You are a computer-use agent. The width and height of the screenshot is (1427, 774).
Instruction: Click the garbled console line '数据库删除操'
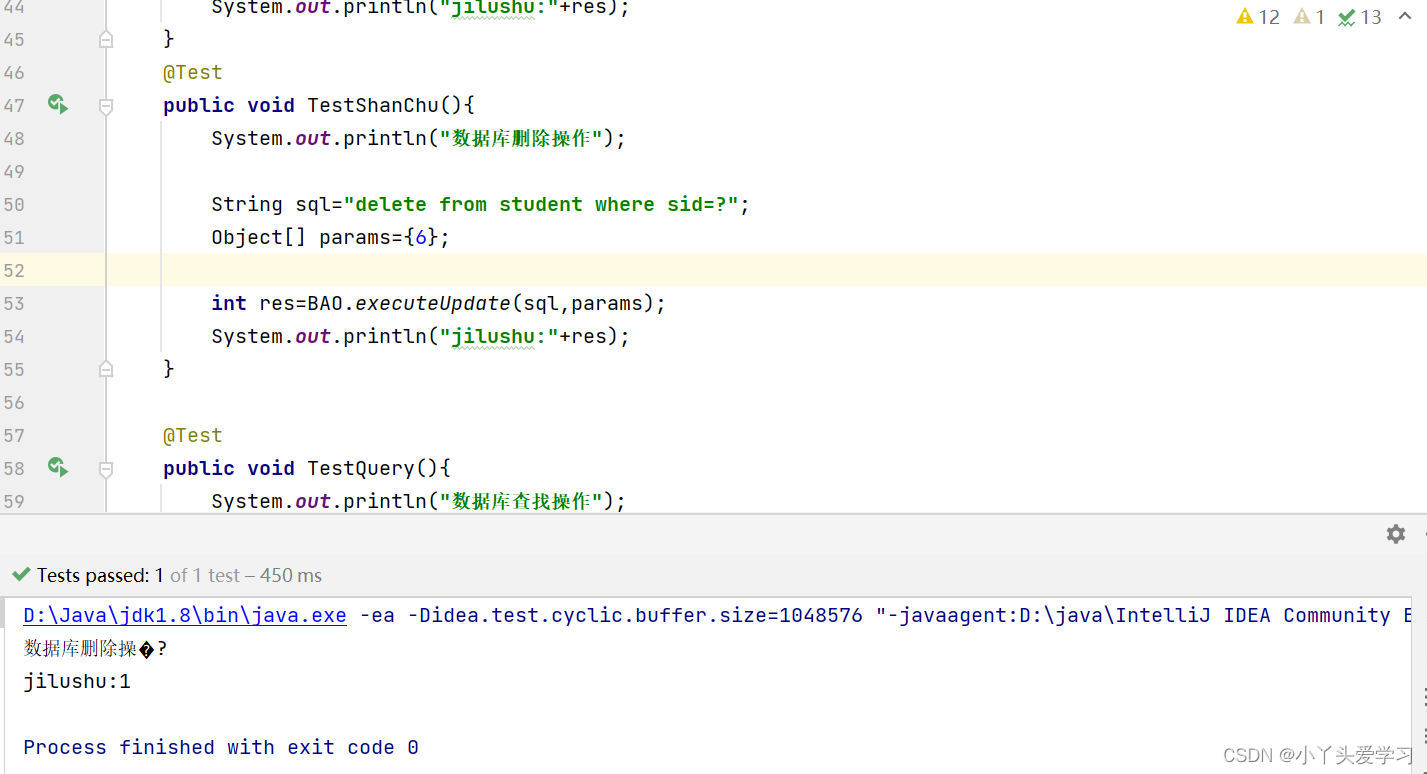pyautogui.click(x=95, y=648)
